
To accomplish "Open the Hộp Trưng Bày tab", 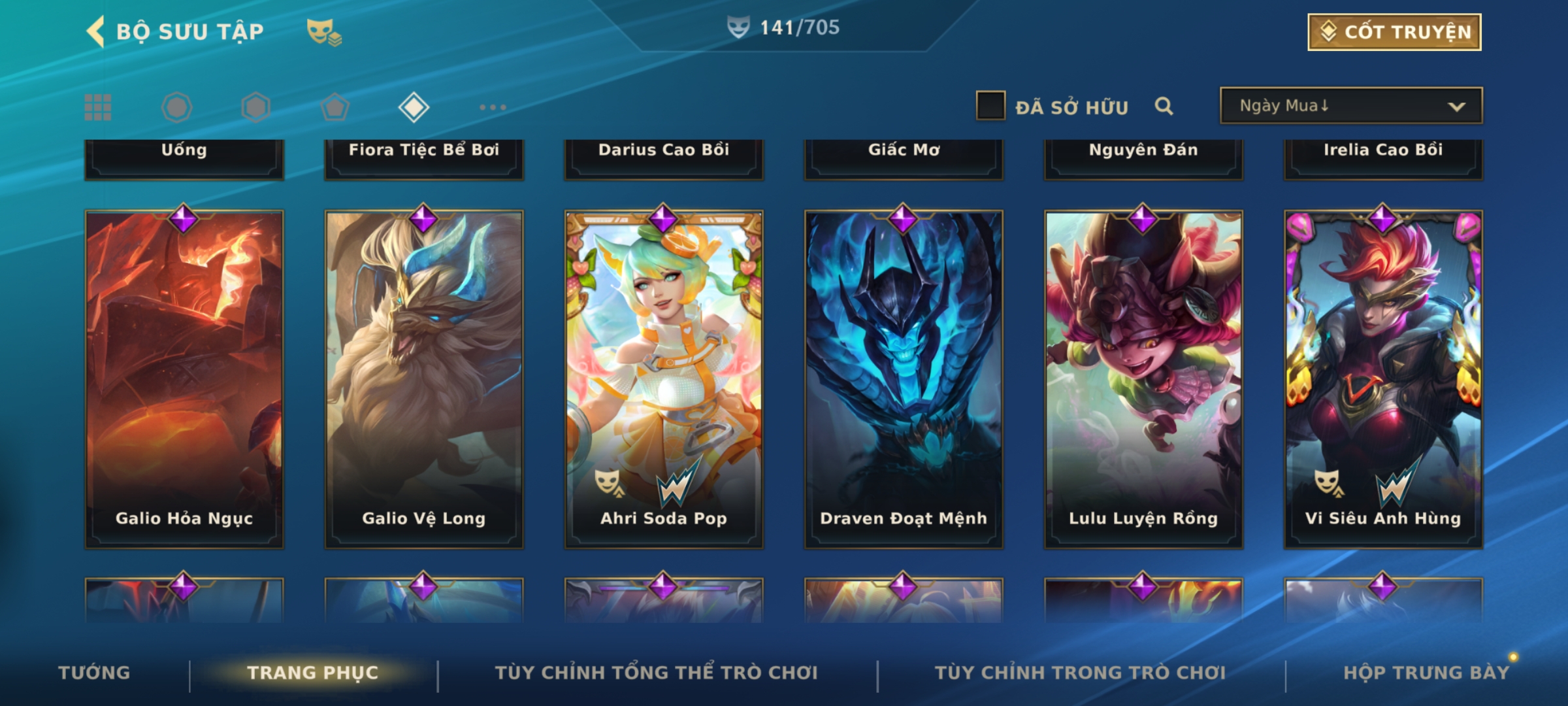I will pos(1426,673).
